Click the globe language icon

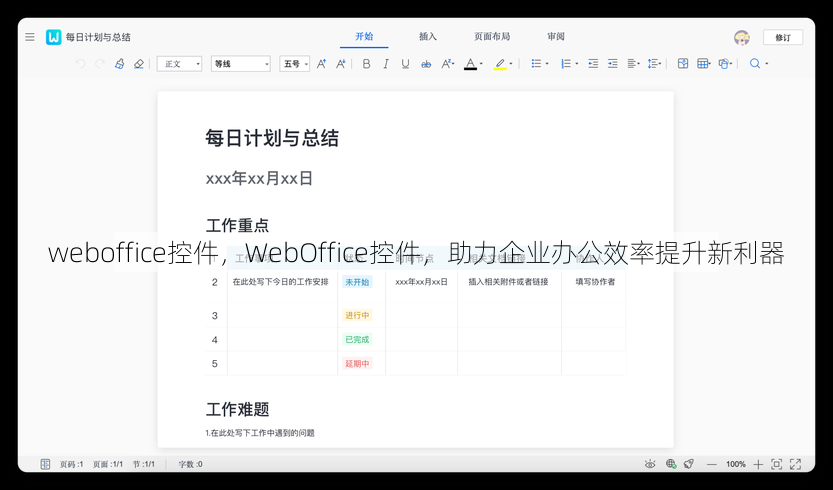pyautogui.click(x=671, y=464)
